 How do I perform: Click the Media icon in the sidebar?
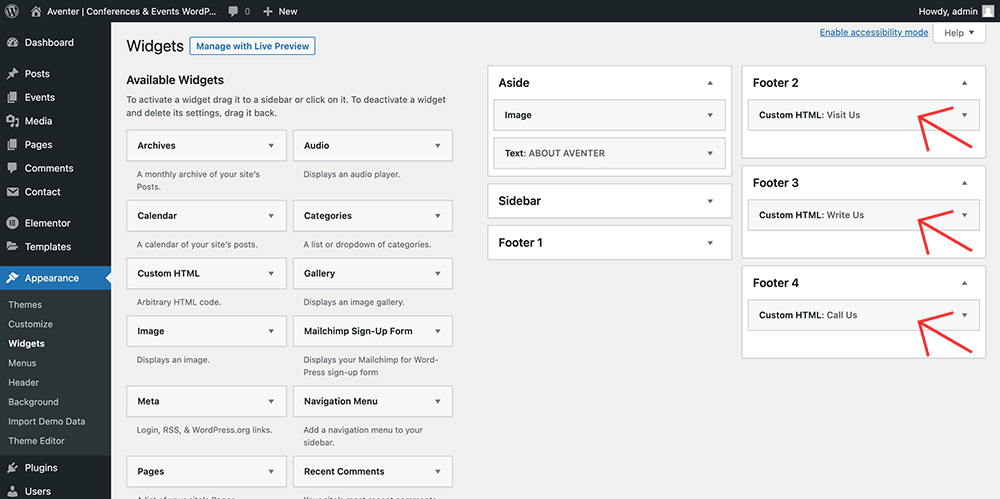click(13, 121)
